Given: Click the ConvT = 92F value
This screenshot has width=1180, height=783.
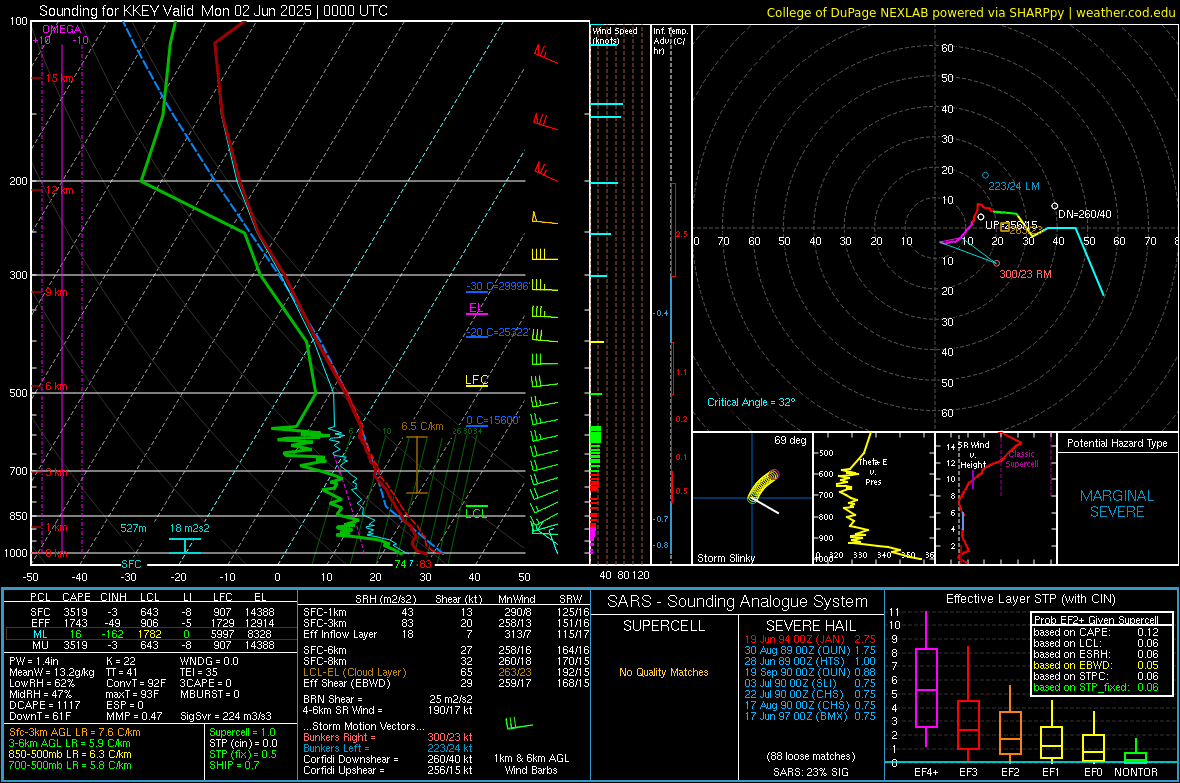Looking at the screenshot, I should coord(136,684).
